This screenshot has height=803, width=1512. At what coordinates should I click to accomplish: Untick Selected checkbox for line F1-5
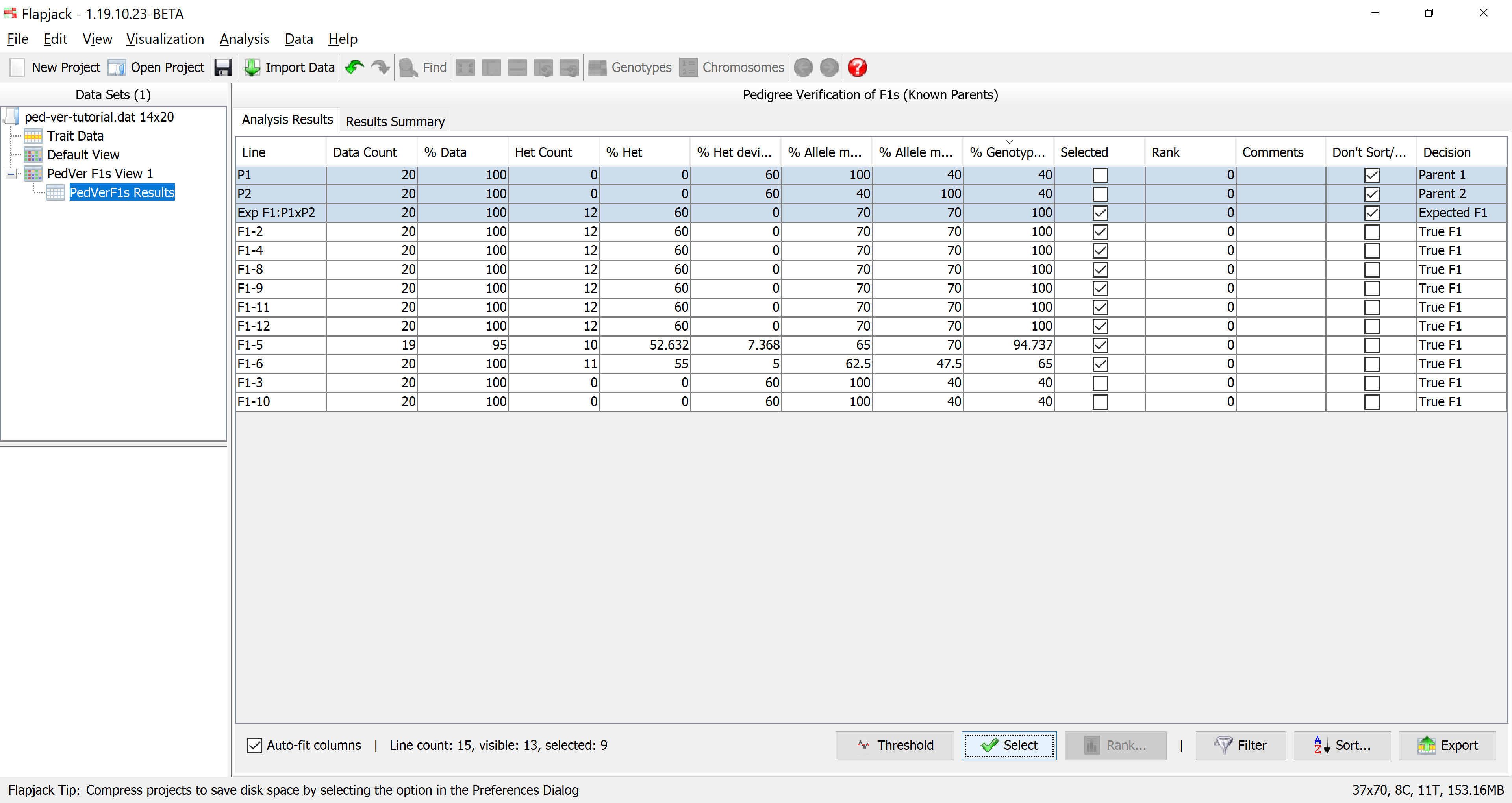click(1100, 345)
